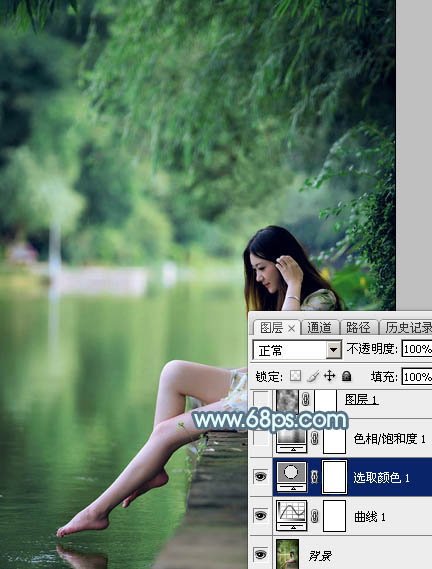The image size is (432, 569).
Task: Click the link icon of 色相/饱和度 1 layer
Action: point(315,439)
